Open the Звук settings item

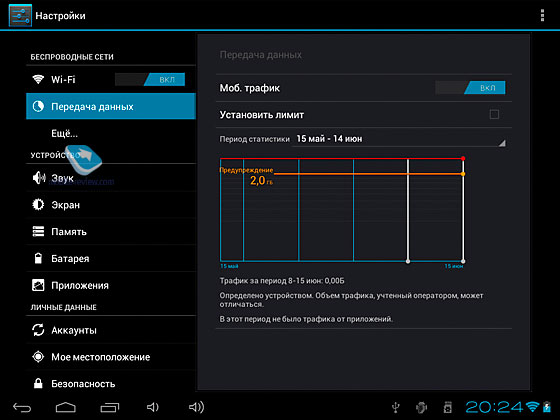pos(111,178)
